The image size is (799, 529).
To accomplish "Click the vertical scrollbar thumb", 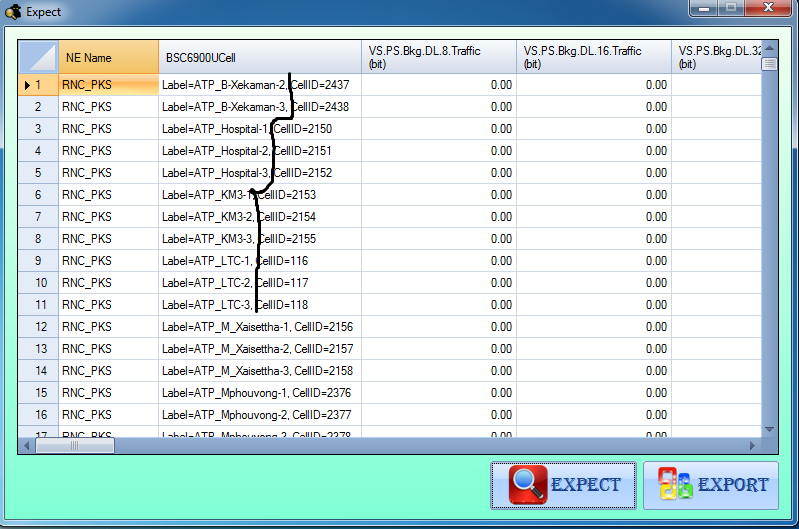I will [x=769, y=64].
